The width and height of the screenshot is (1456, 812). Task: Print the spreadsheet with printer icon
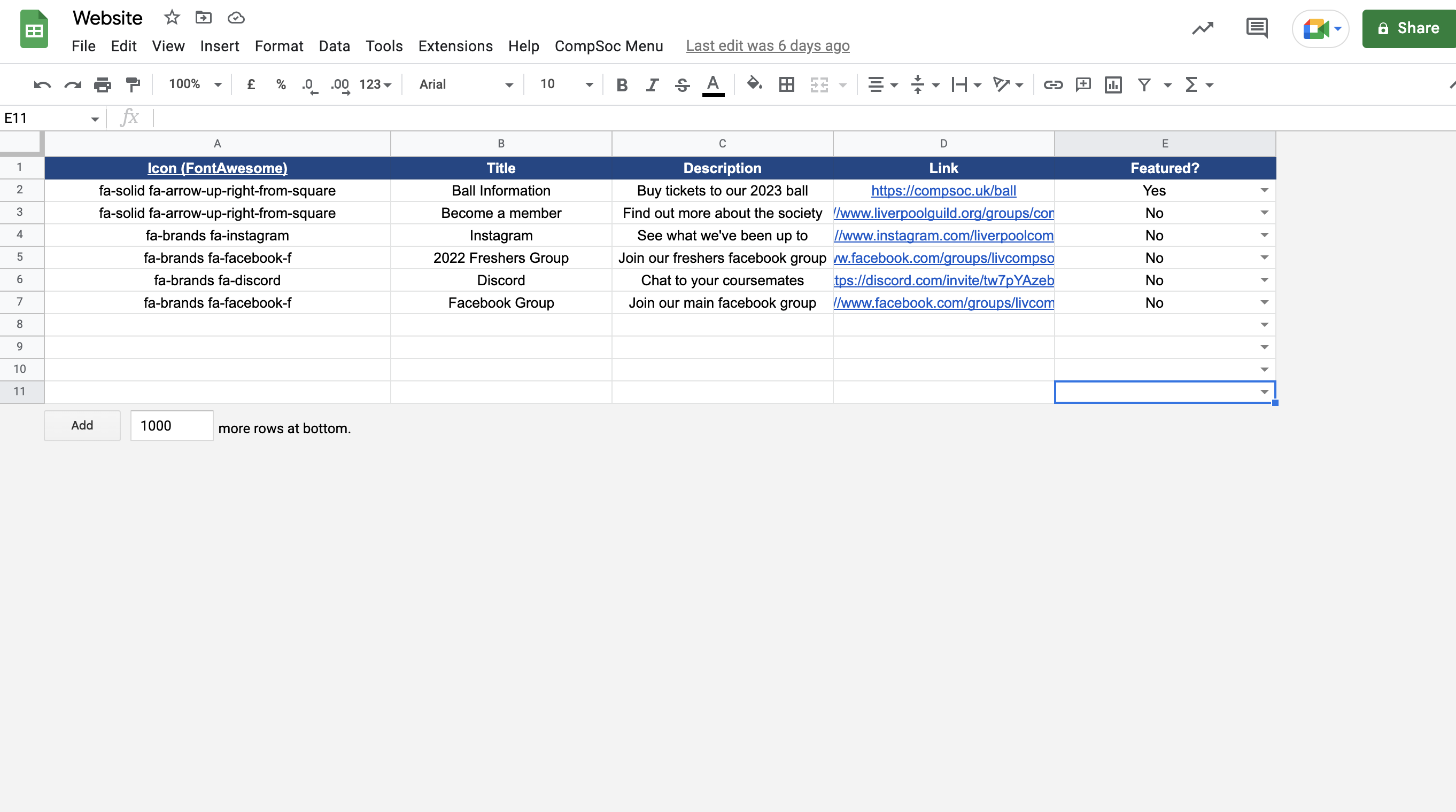(102, 85)
